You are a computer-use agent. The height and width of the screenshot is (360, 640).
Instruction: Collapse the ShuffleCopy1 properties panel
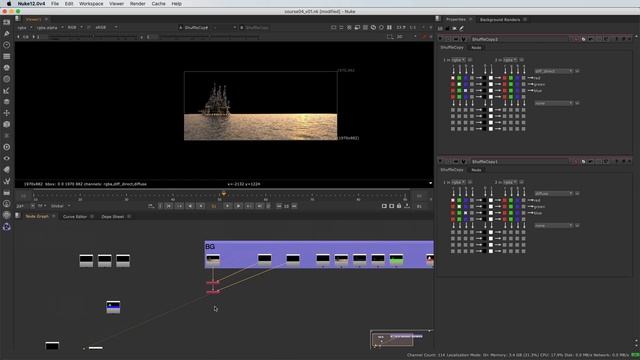[x=440, y=162]
